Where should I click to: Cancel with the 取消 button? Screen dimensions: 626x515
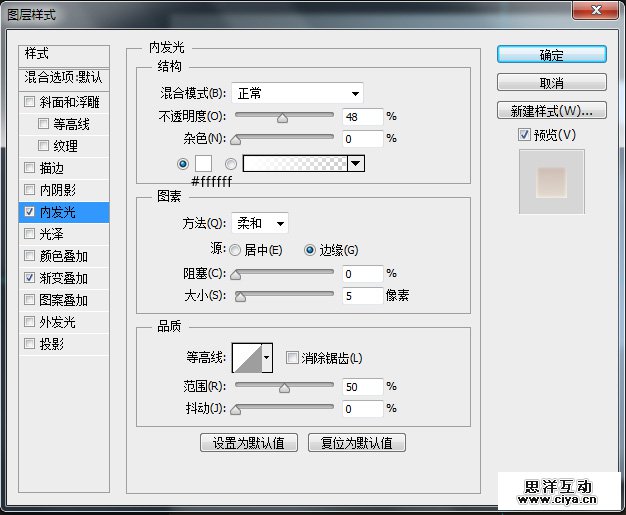click(552, 83)
